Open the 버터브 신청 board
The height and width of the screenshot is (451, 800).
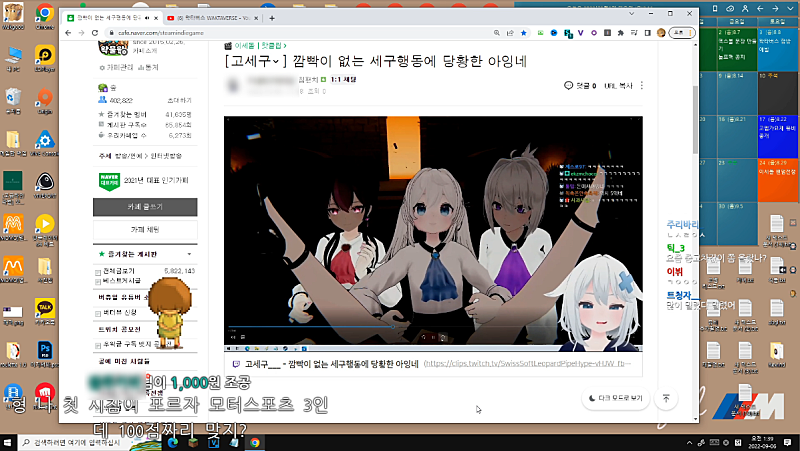coord(120,312)
